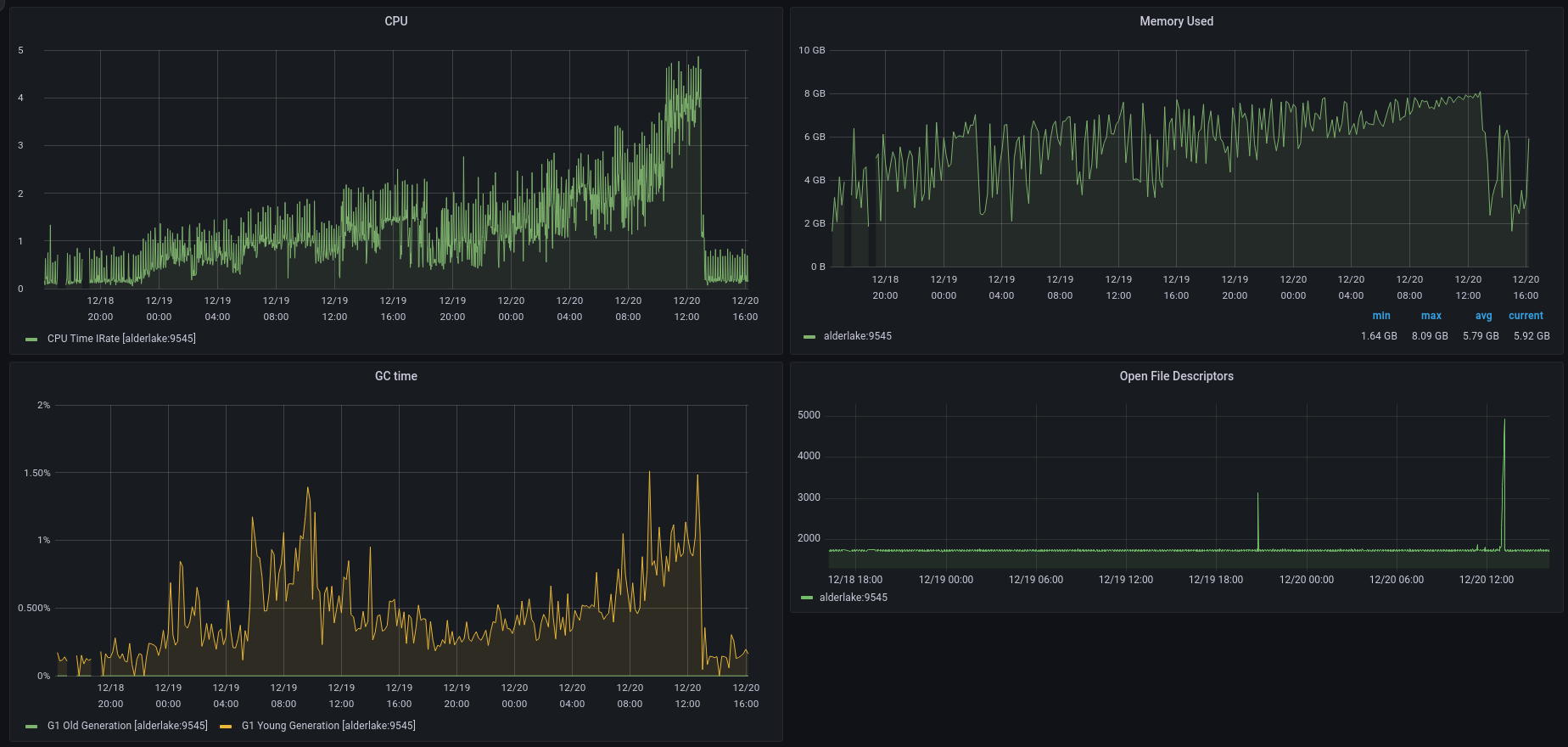Click the 12/19 18:00 time axis label
1568x747 pixels.
pyautogui.click(x=1216, y=581)
